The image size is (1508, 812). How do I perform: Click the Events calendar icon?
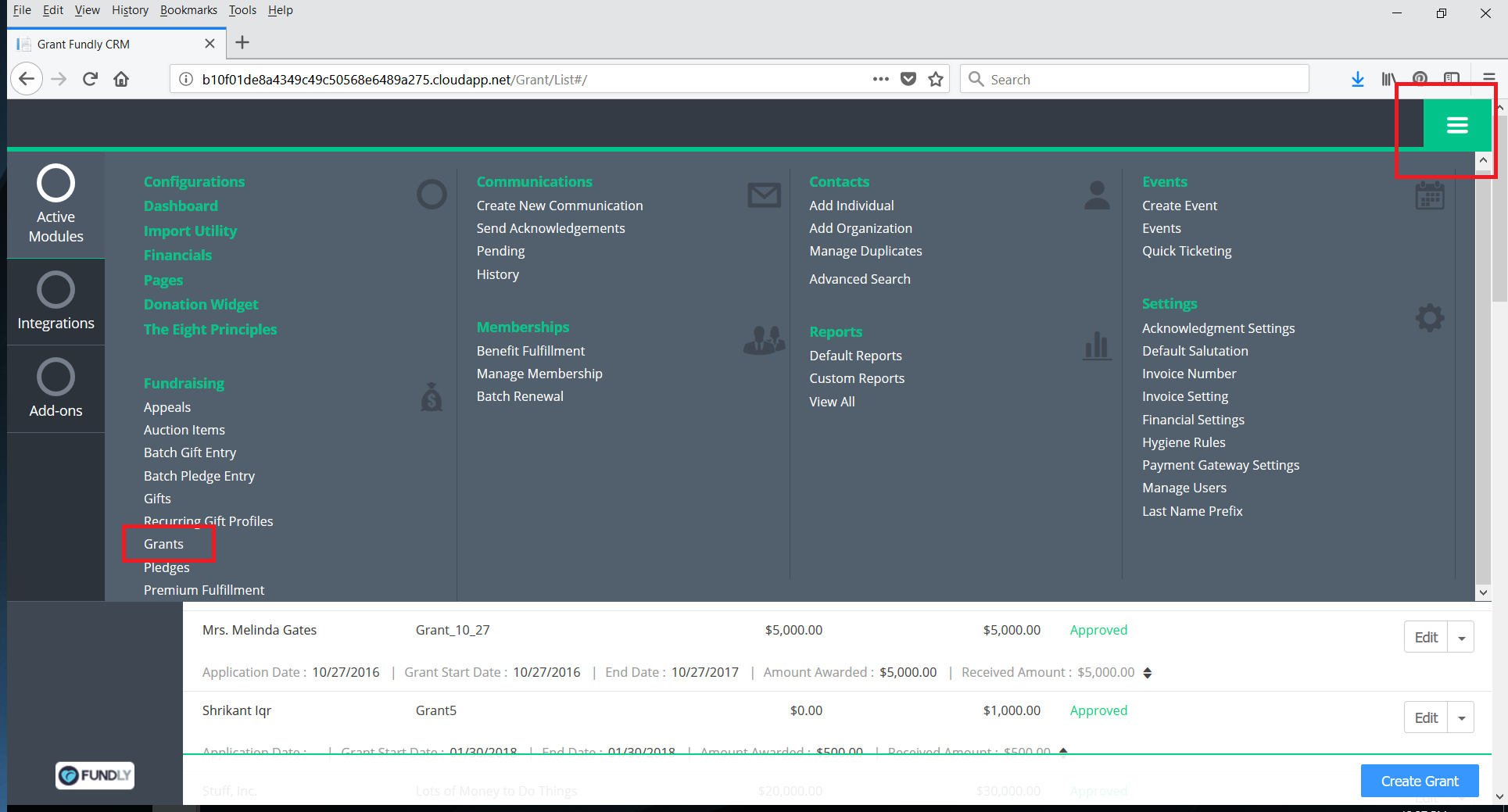(x=1429, y=195)
